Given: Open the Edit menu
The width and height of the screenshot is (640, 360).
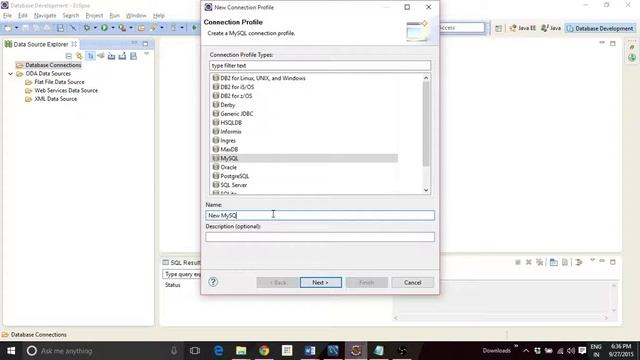Looking at the screenshot, I should pyautogui.click(x=23, y=16).
